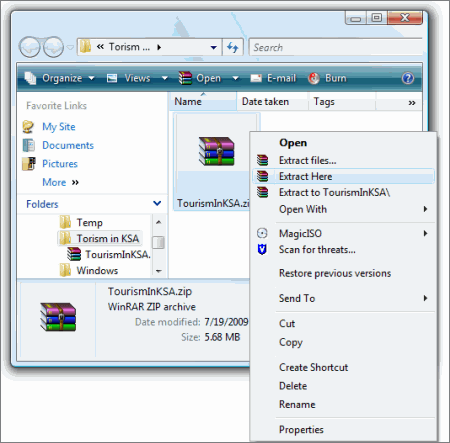This screenshot has height=443, width=450.
Task: Click archive icon beside TourismInKSA in folder tree
Action: pyautogui.click(x=74, y=254)
